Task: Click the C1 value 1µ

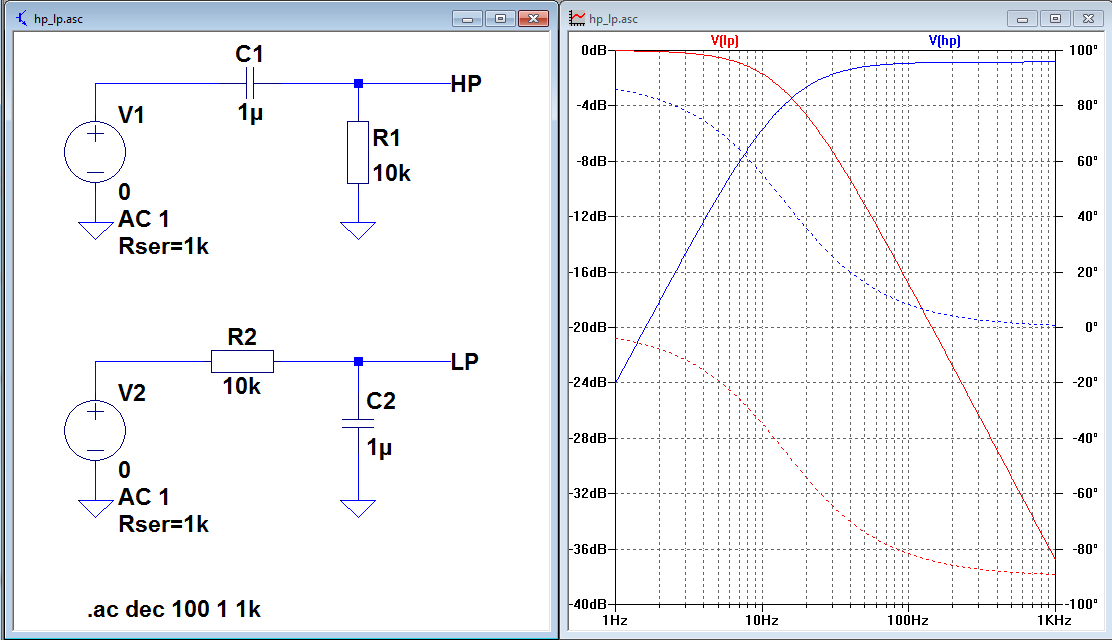Action: coord(250,112)
